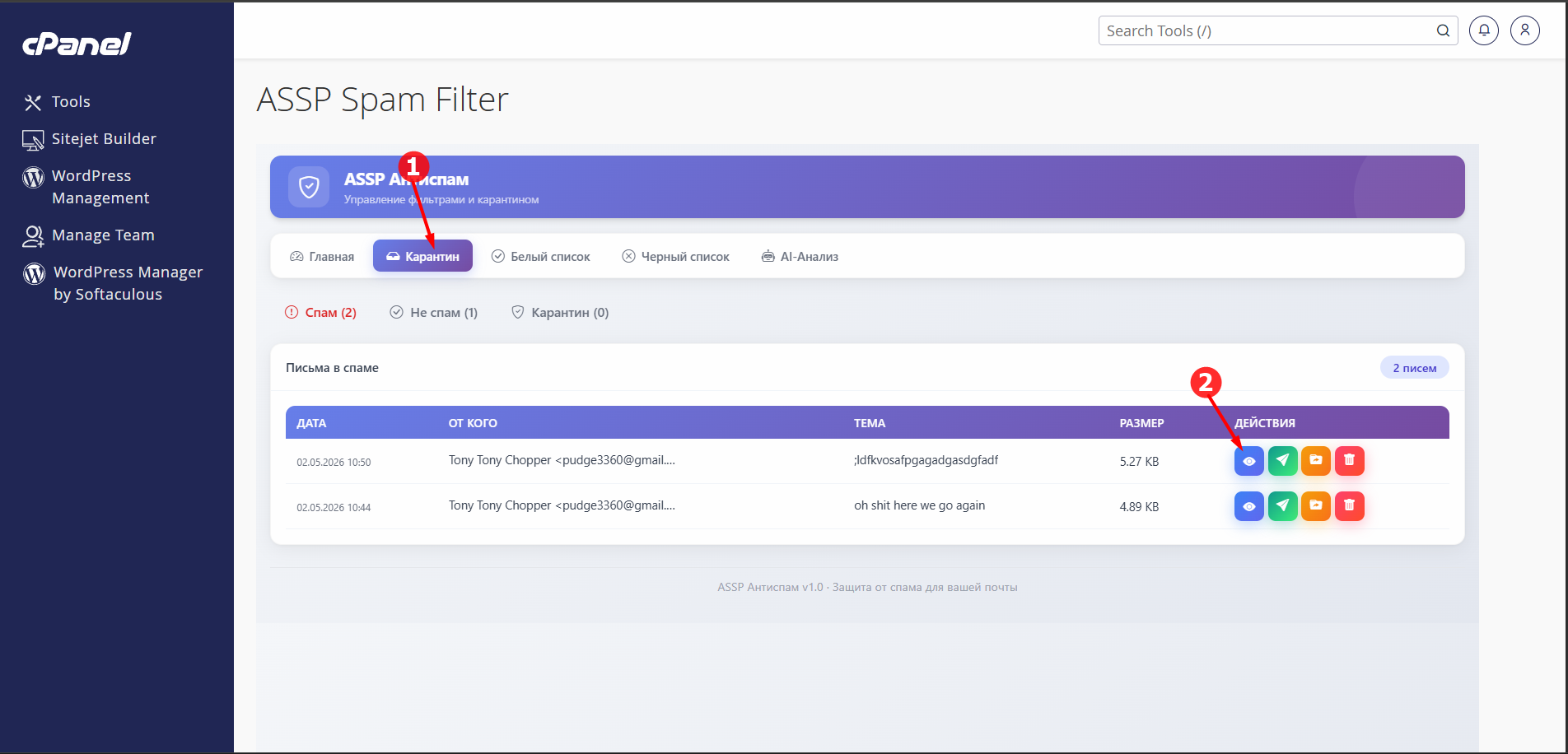Click the 2 писем badge
This screenshot has width=1568, height=754.
(x=1414, y=368)
